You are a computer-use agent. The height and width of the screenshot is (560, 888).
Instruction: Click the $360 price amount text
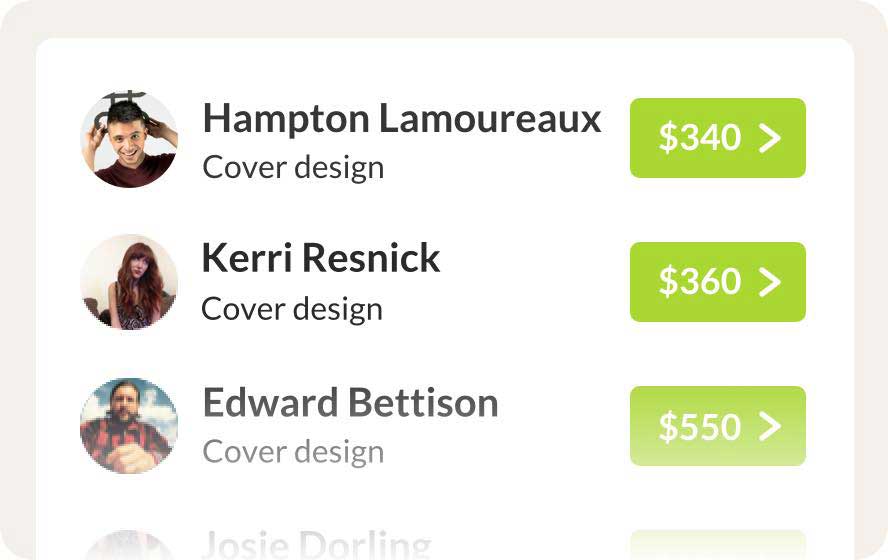click(699, 282)
